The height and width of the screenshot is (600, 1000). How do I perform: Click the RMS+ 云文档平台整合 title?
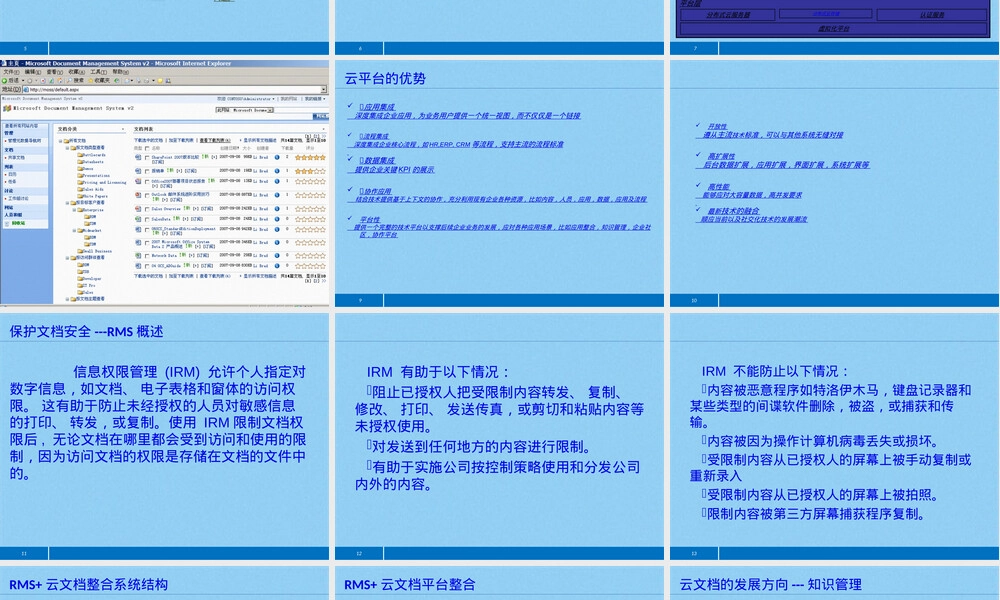coord(409,585)
